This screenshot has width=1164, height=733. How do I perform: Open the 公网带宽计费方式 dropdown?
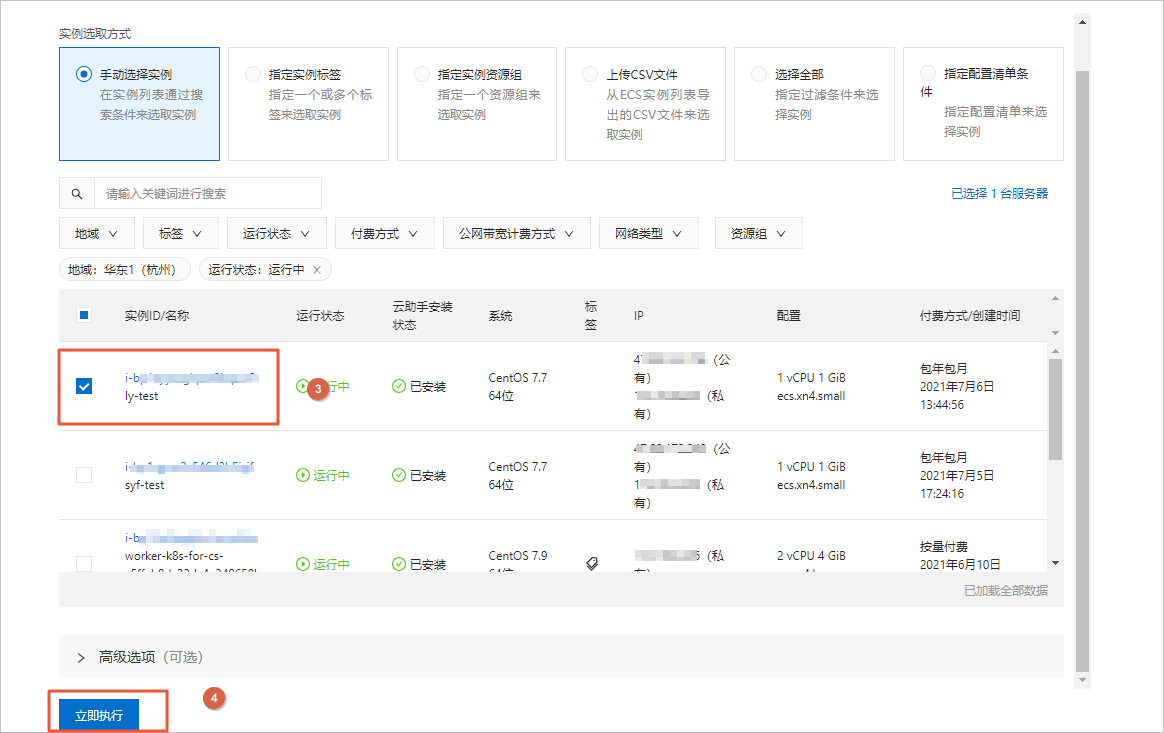[517, 233]
